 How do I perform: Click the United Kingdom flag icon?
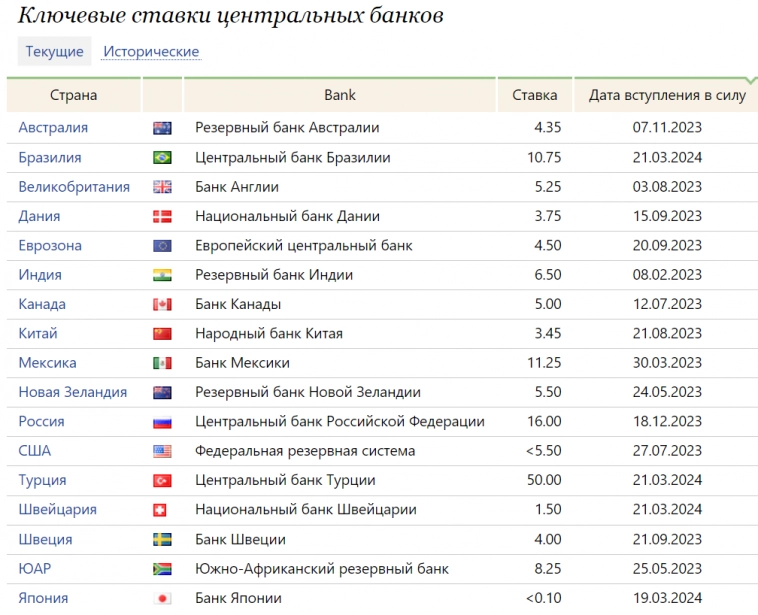click(162, 187)
